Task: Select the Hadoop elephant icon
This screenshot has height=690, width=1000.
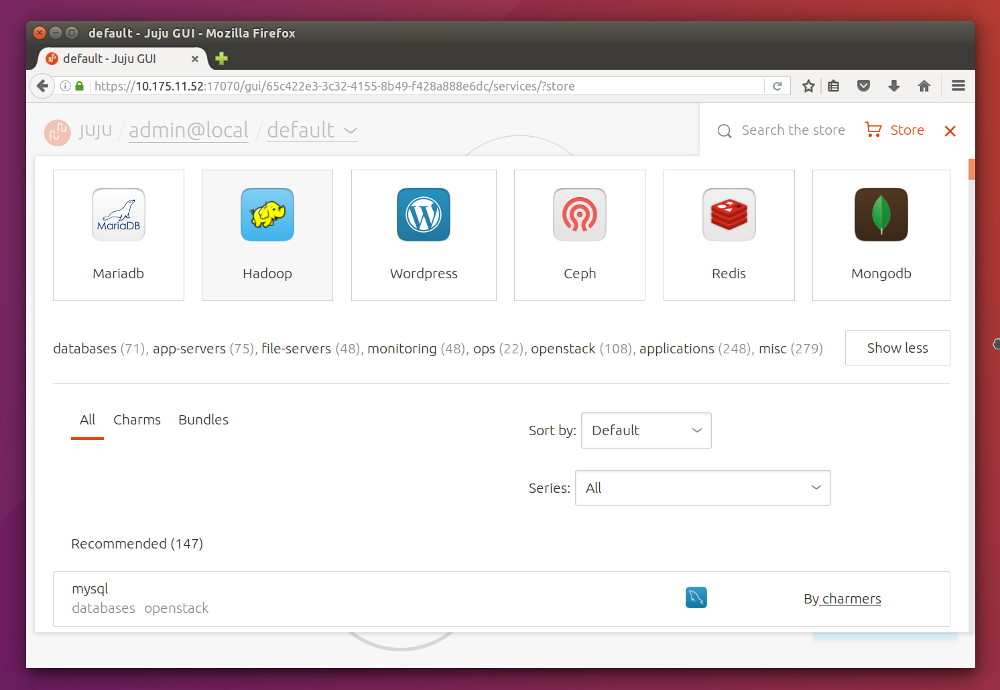Action: coord(267,214)
